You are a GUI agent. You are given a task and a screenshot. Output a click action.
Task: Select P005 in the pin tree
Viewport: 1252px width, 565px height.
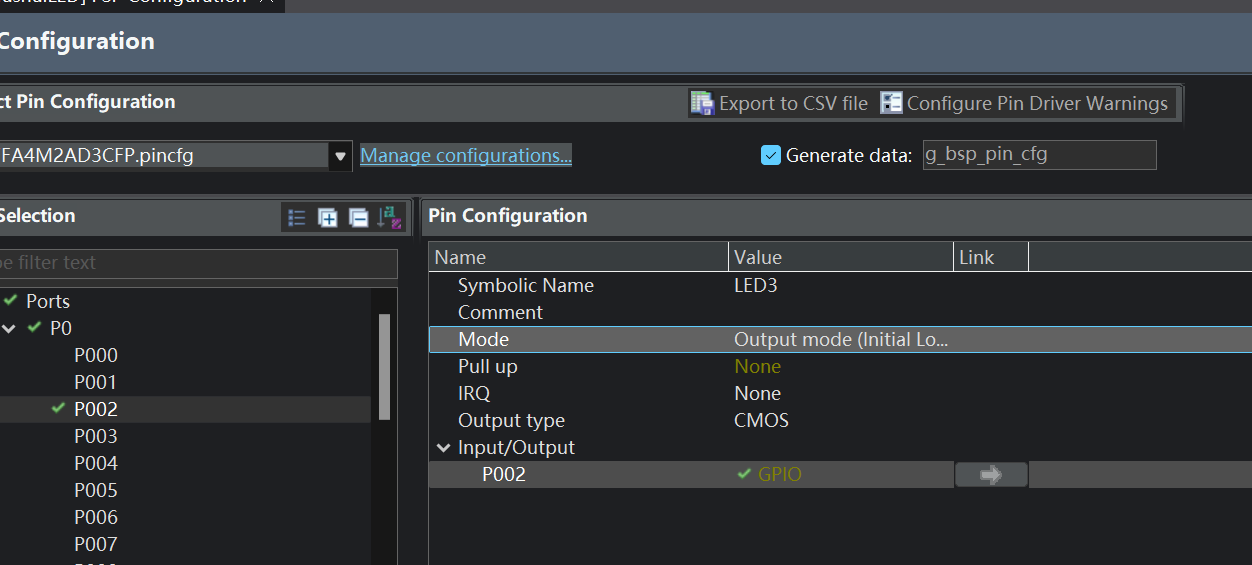[x=96, y=490]
